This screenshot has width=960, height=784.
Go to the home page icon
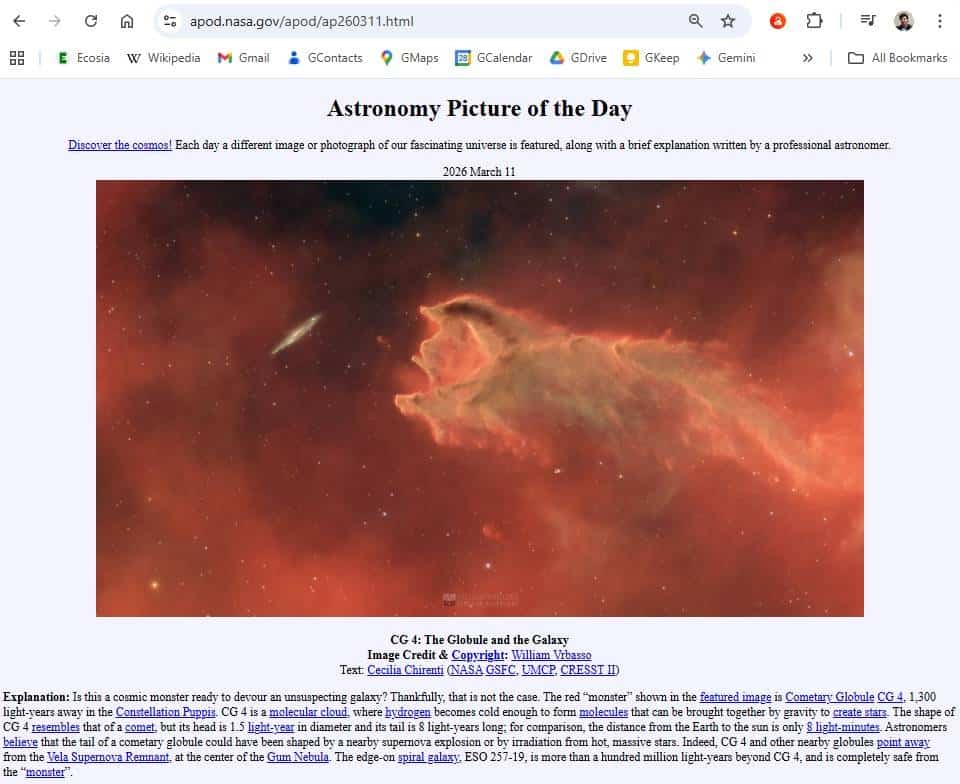click(127, 21)
